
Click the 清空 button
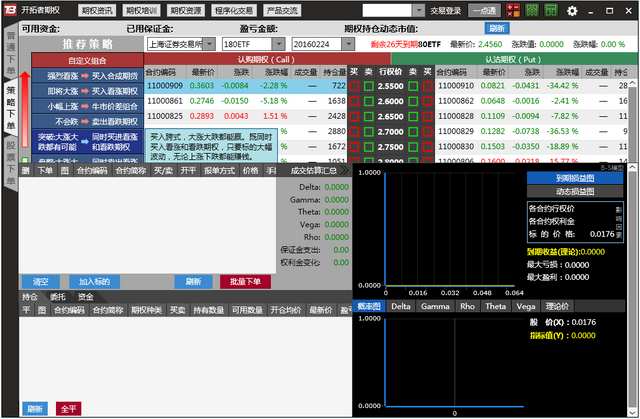point(40,282)
